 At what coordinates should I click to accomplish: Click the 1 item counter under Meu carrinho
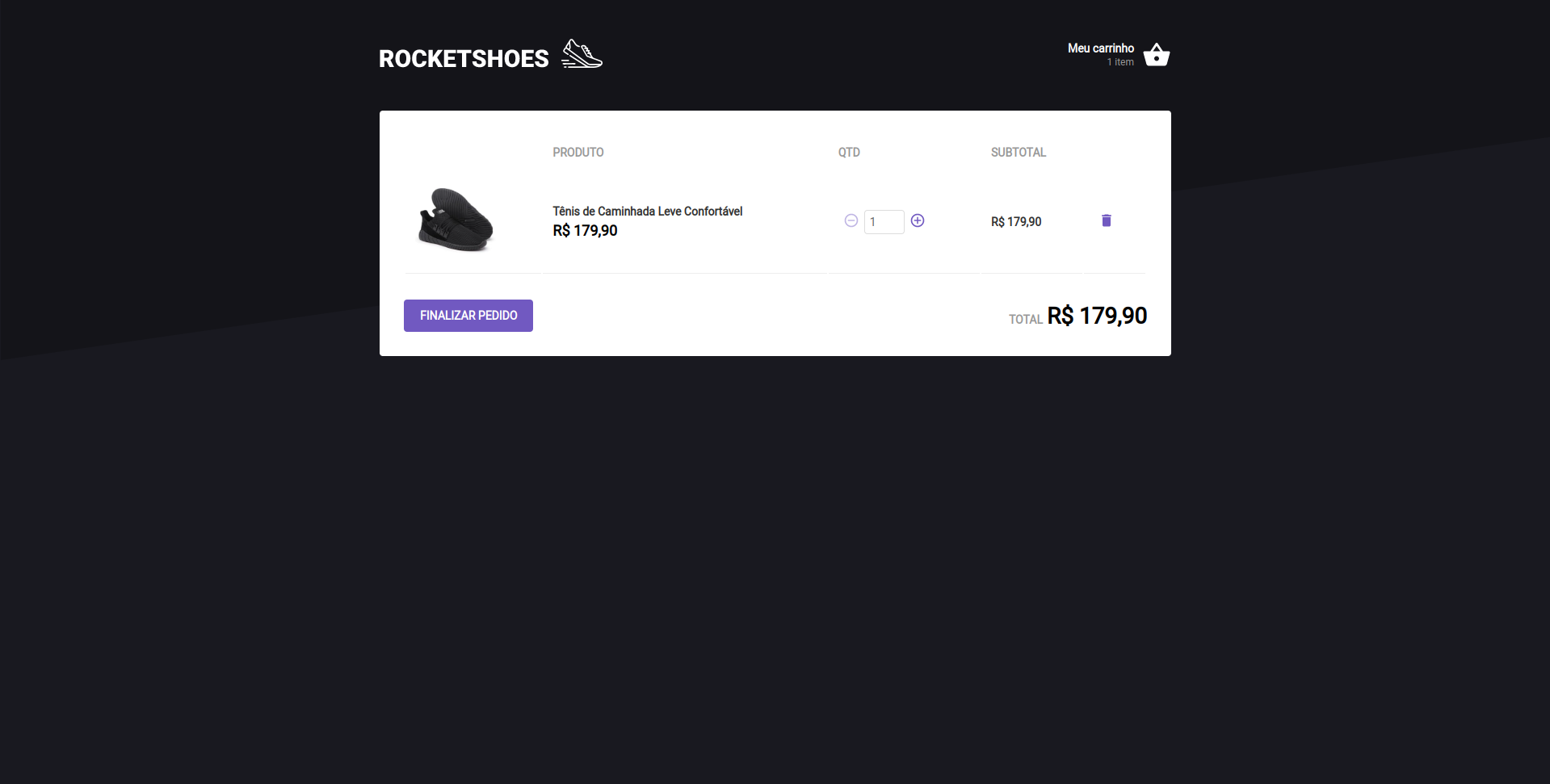click(1119, 61)
